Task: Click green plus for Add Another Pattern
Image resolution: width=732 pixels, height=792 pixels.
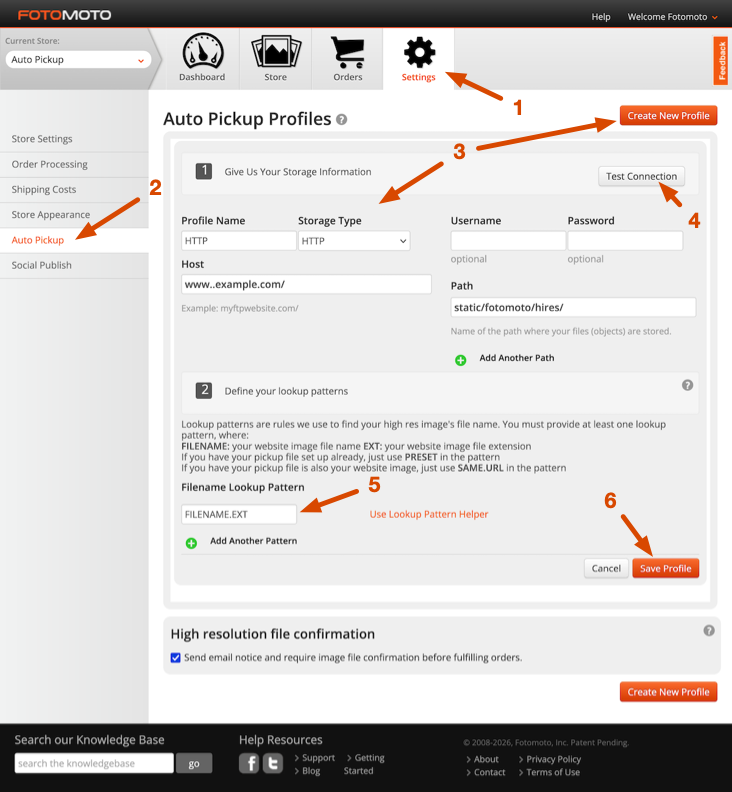Action: 191,543
